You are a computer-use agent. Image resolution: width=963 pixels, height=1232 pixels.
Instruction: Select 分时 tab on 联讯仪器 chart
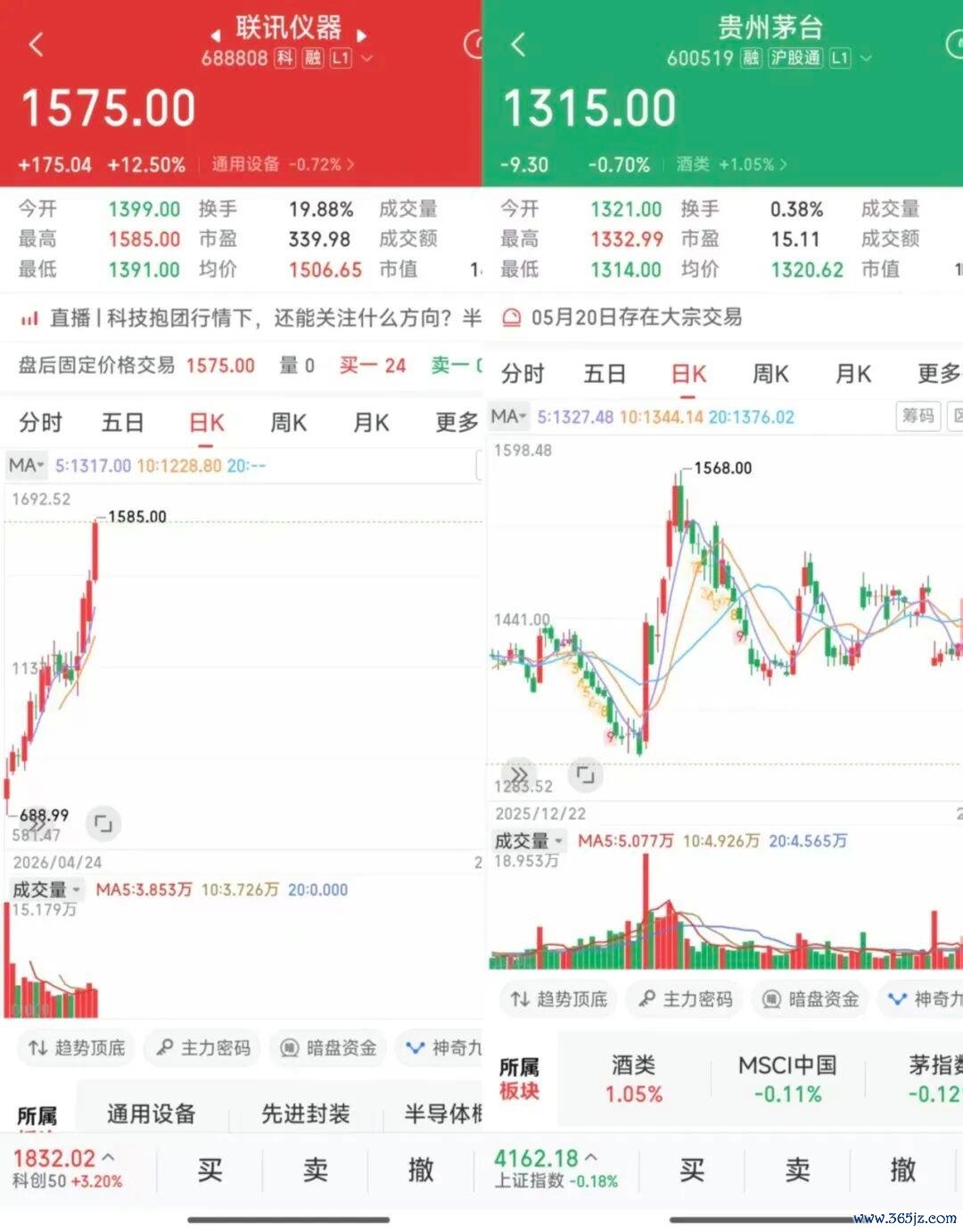(x=40, y=422)
